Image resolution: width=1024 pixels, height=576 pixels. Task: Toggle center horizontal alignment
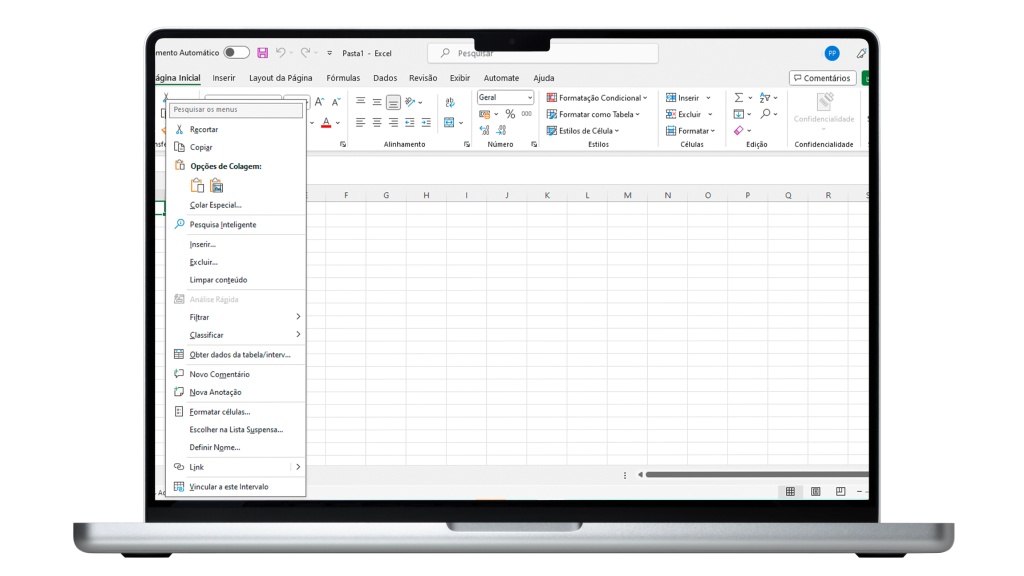tap(377, 123)
